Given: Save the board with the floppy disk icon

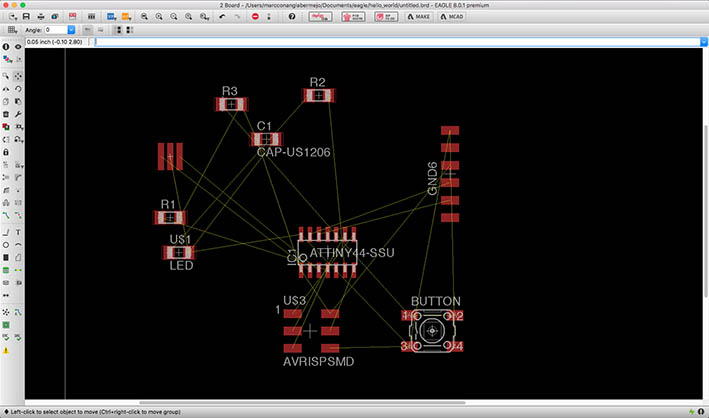Looking at the screenshot, I should [26, 17].
